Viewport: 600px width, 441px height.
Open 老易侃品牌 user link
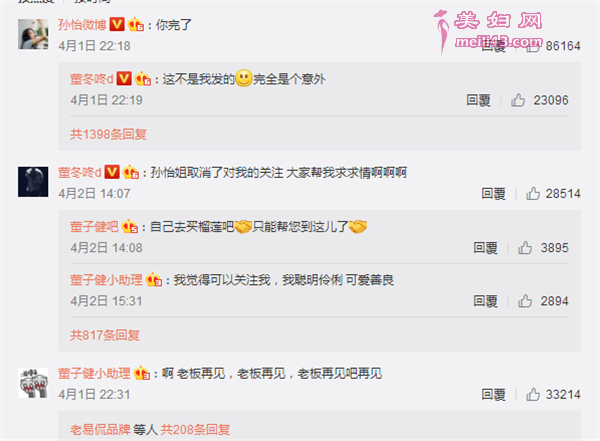(x=100, y=430)
